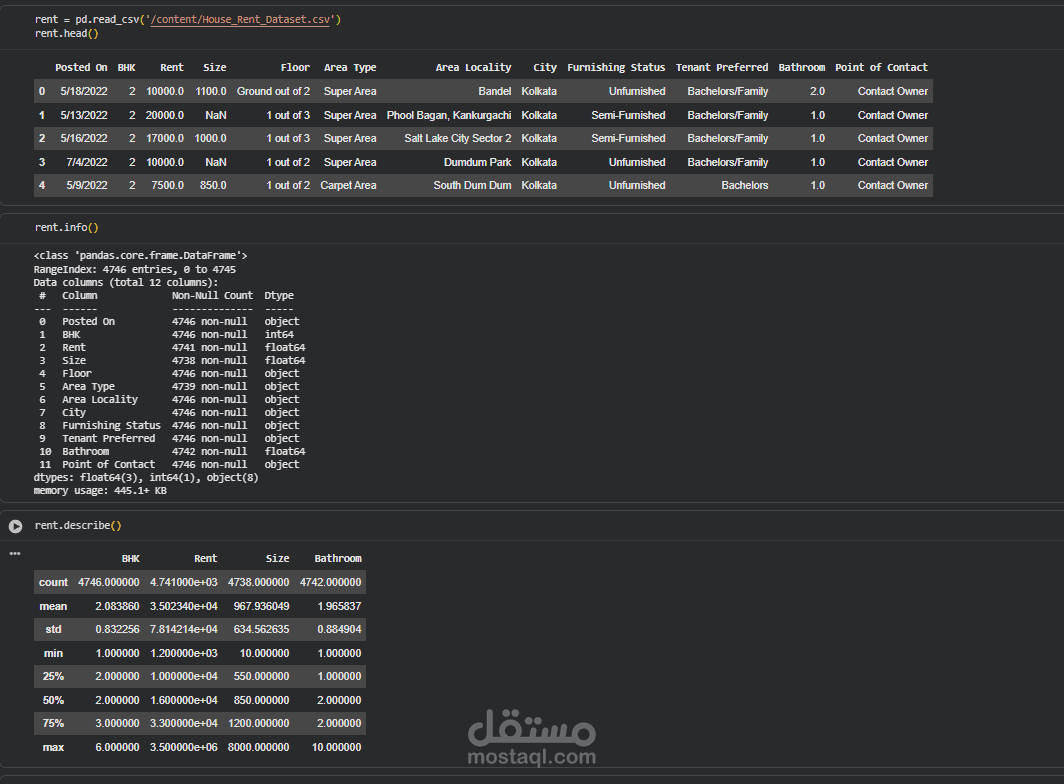The width and height of the screenshot is (1064, 784).
Task: Click the 'Bandel' locality cell
Action: (x=495, y=91)
